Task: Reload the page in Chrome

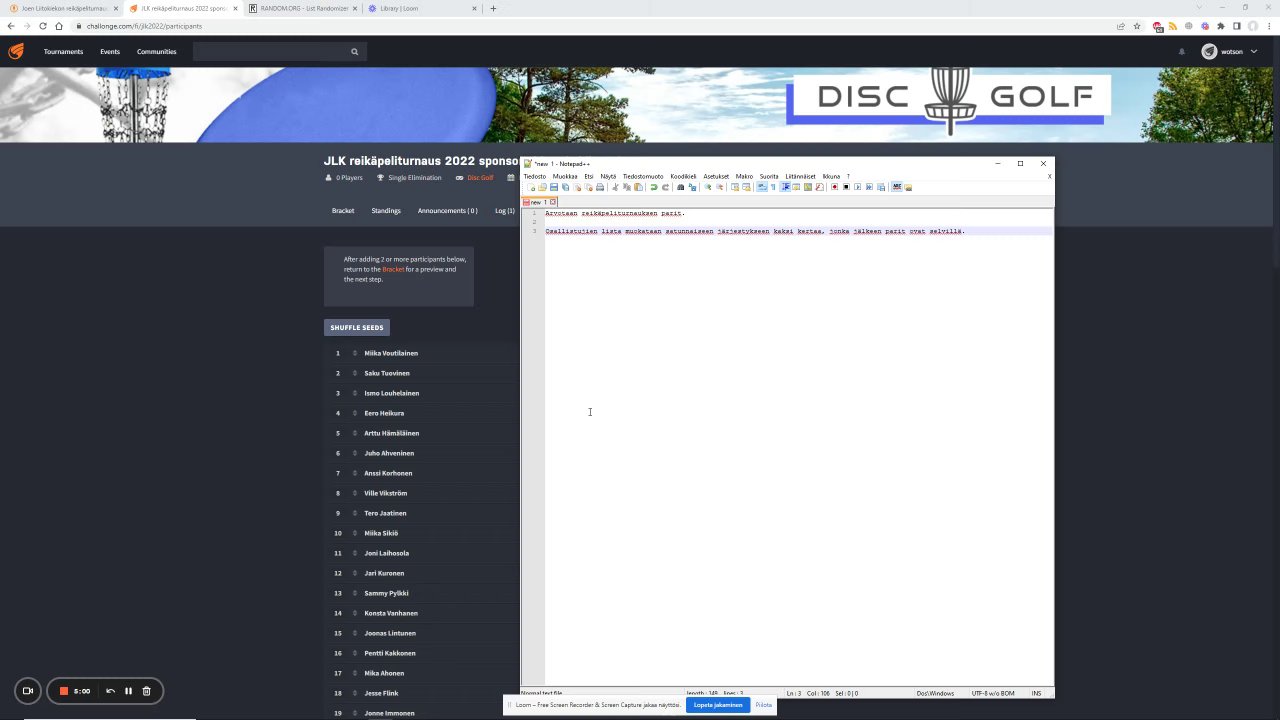Action: point(43,26)
